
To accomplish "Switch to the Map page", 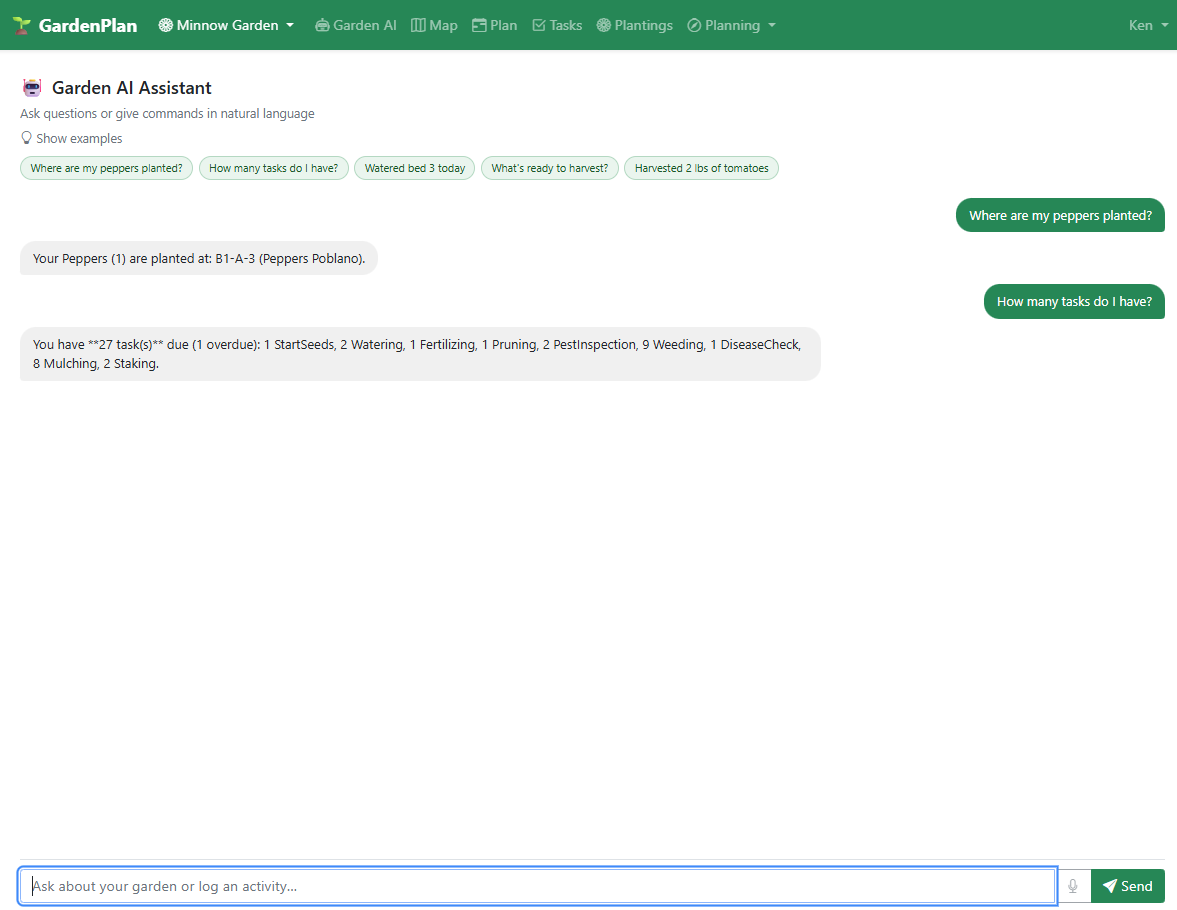I will click(x=434, y=24).
